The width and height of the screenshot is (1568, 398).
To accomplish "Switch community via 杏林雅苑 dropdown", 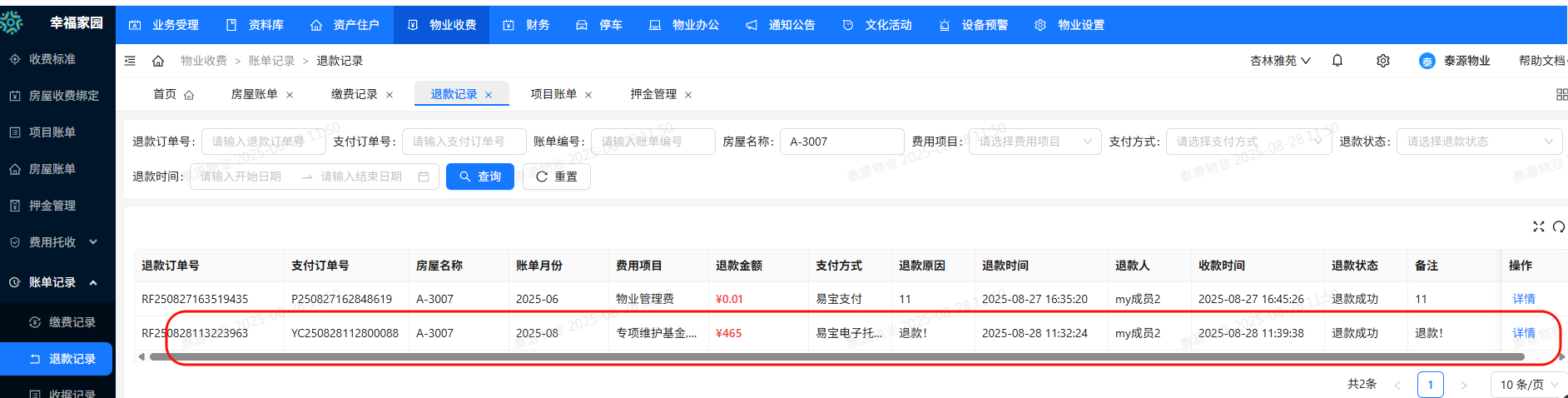I will (1280, 61).
